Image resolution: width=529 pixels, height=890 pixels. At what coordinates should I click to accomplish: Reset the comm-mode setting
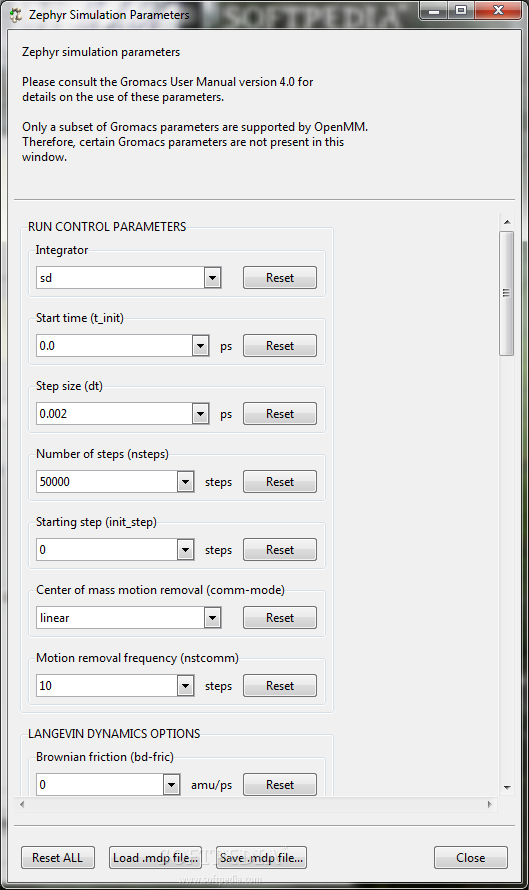280,618
